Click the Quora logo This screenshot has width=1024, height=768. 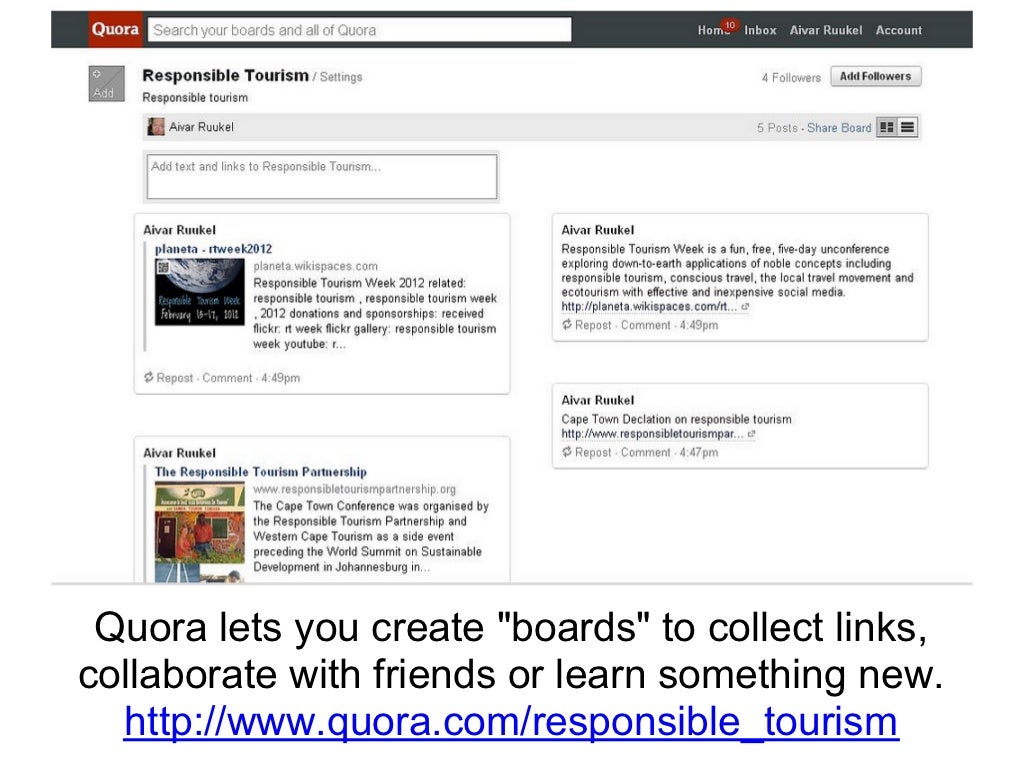click(116, 29)
